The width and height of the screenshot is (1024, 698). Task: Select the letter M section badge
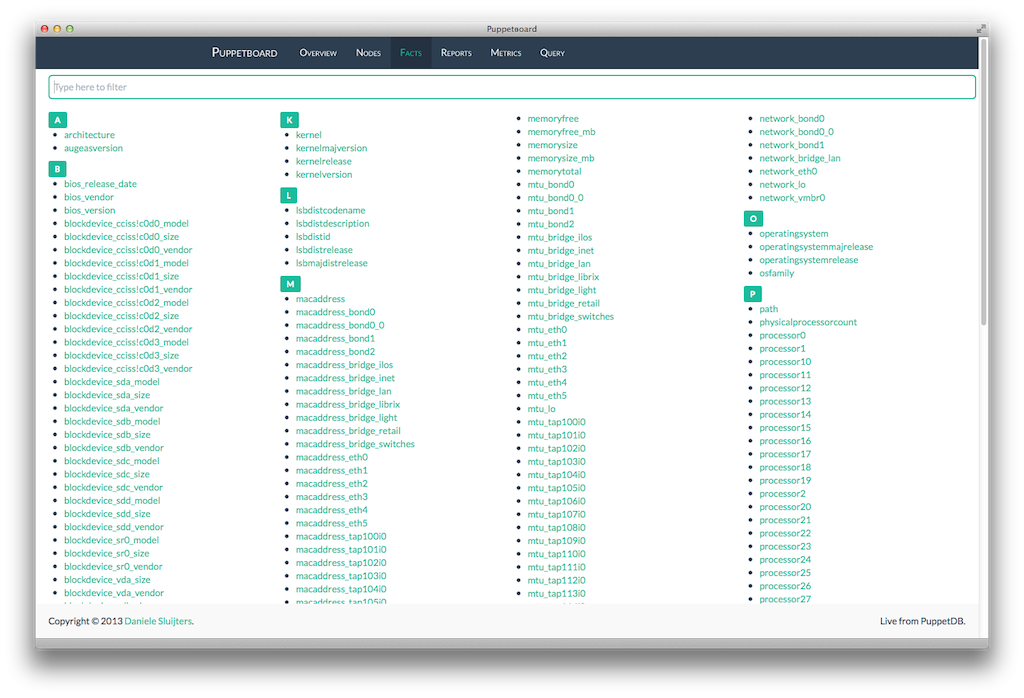pyautogui.click(x=289, y=284)
